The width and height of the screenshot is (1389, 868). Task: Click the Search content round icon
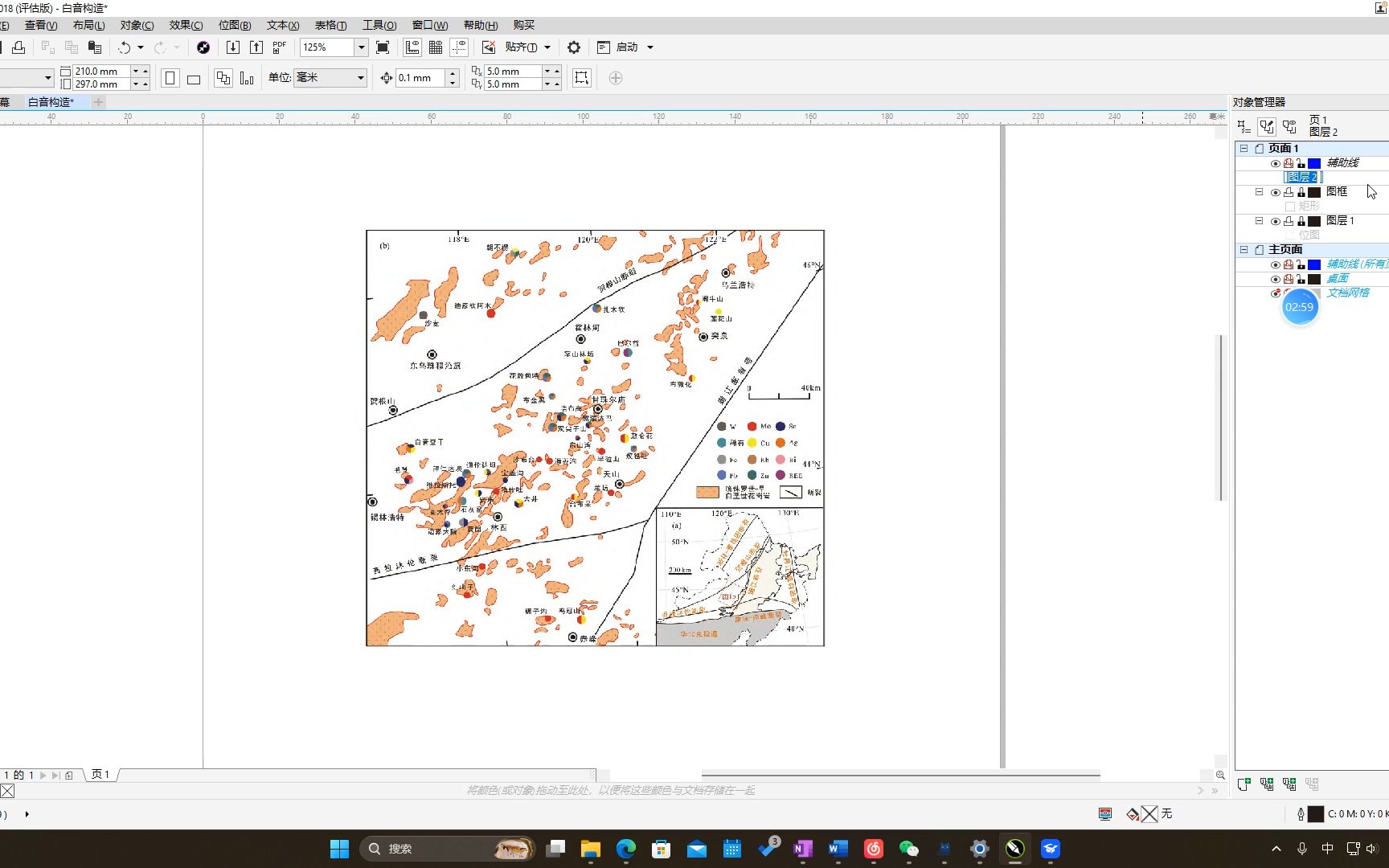pos(203,47)
